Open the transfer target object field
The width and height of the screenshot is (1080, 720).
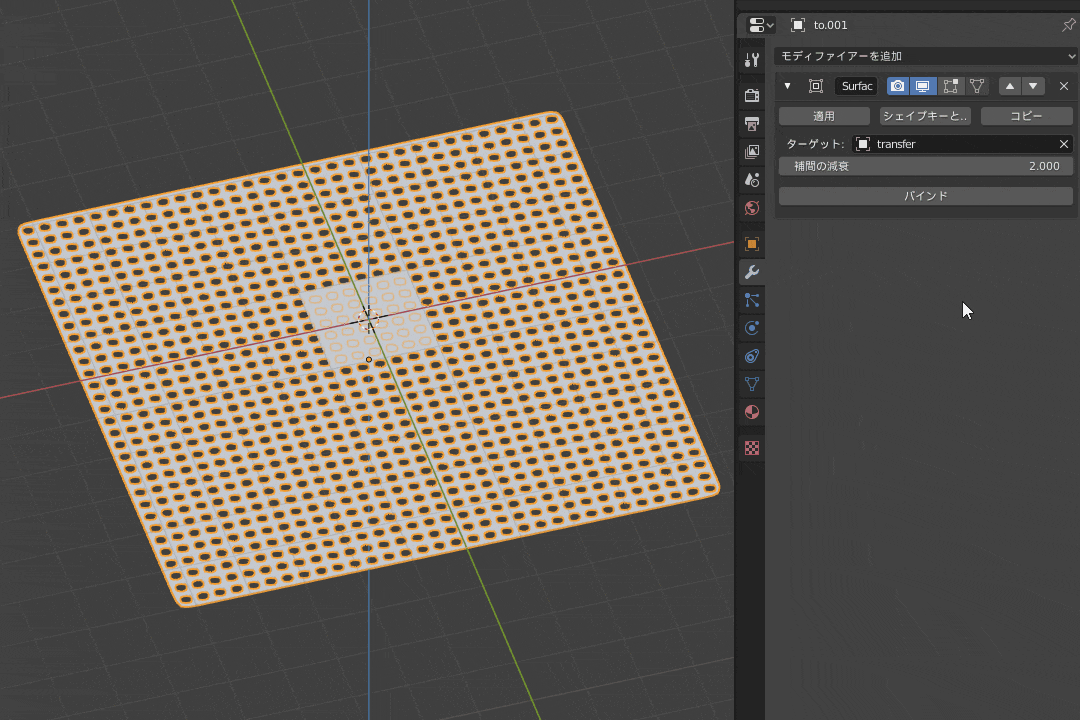tap(954, 144)
